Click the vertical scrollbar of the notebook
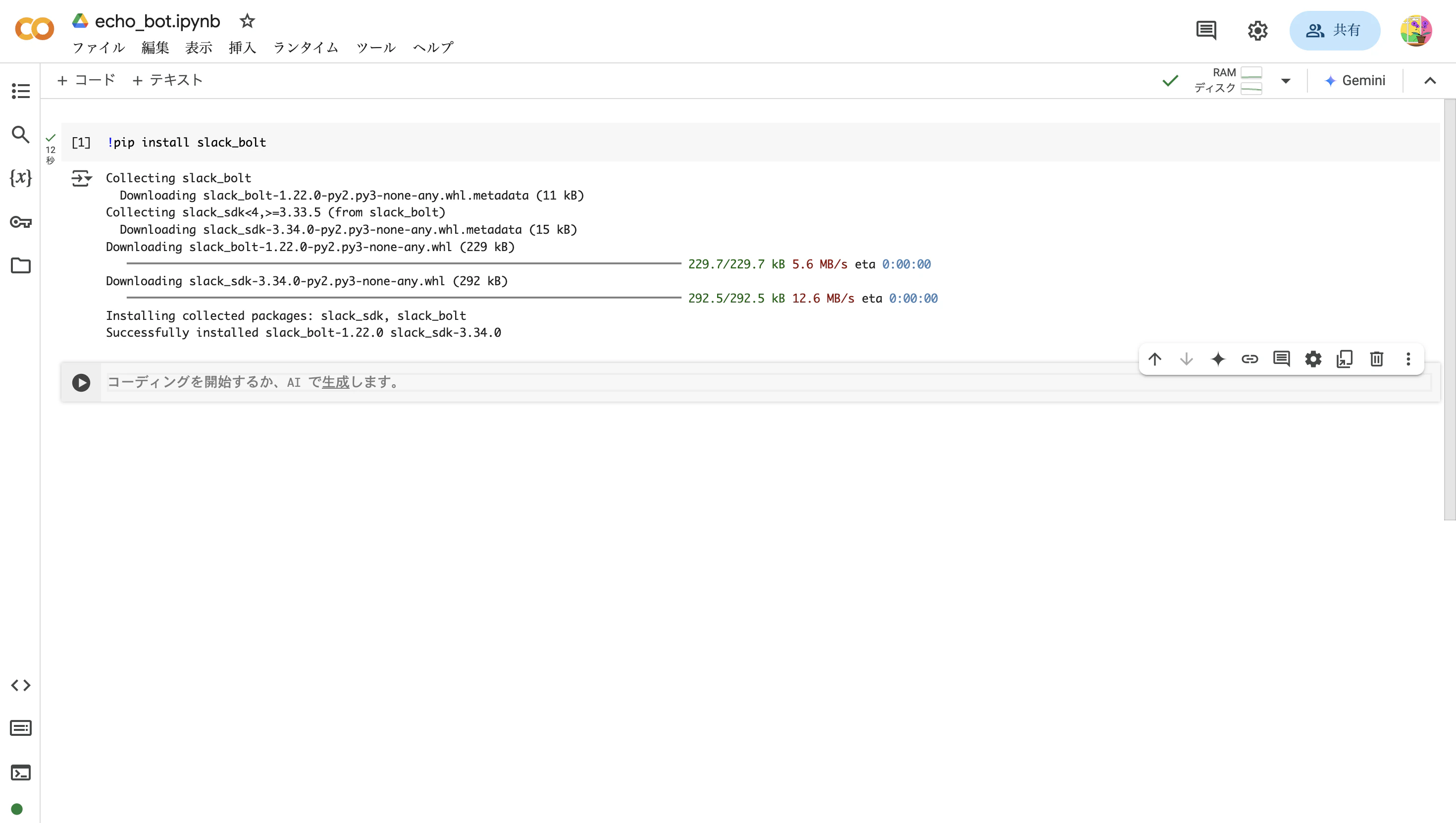Image resolution: width=1456 pixels, height=823 pixels. [x=1450, y=310]
